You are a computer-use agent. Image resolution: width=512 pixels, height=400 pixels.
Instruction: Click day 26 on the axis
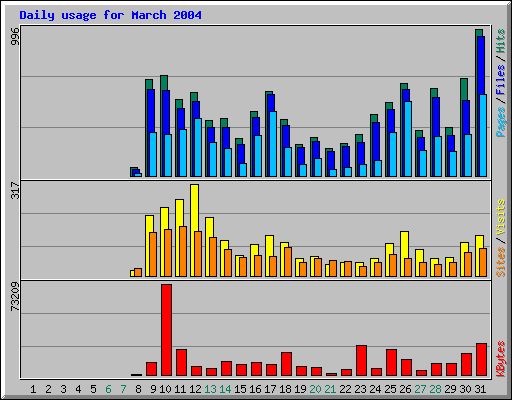pos(405,389)
